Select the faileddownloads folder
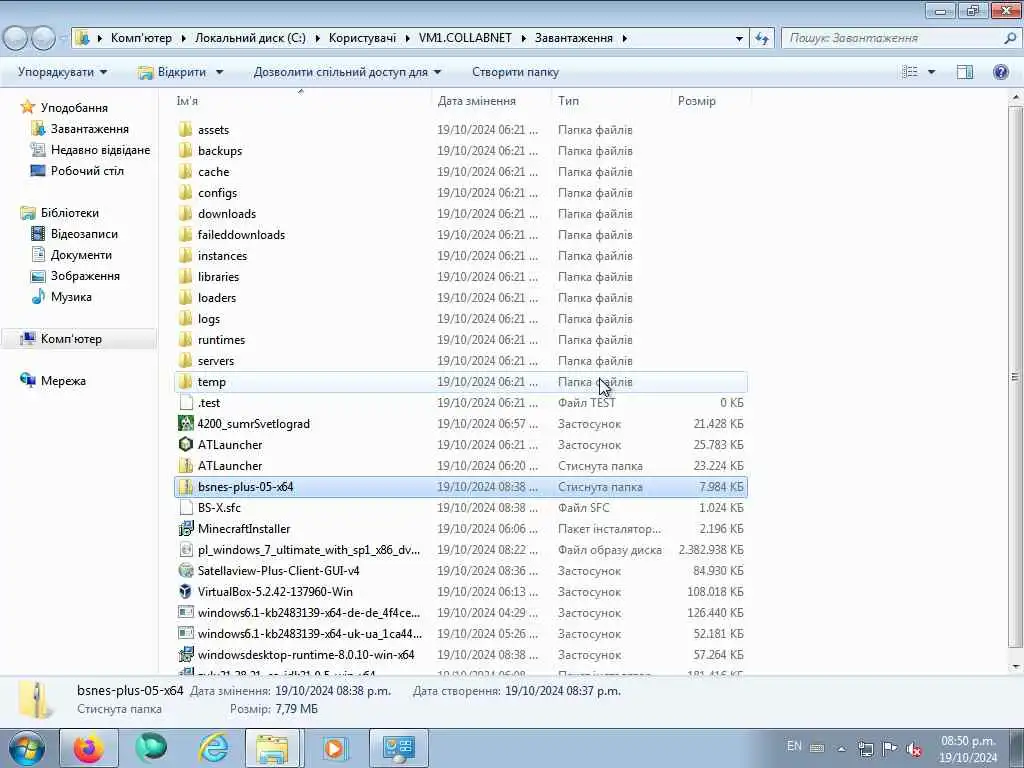Screen dimensions: 1024x768 point(241,234)
